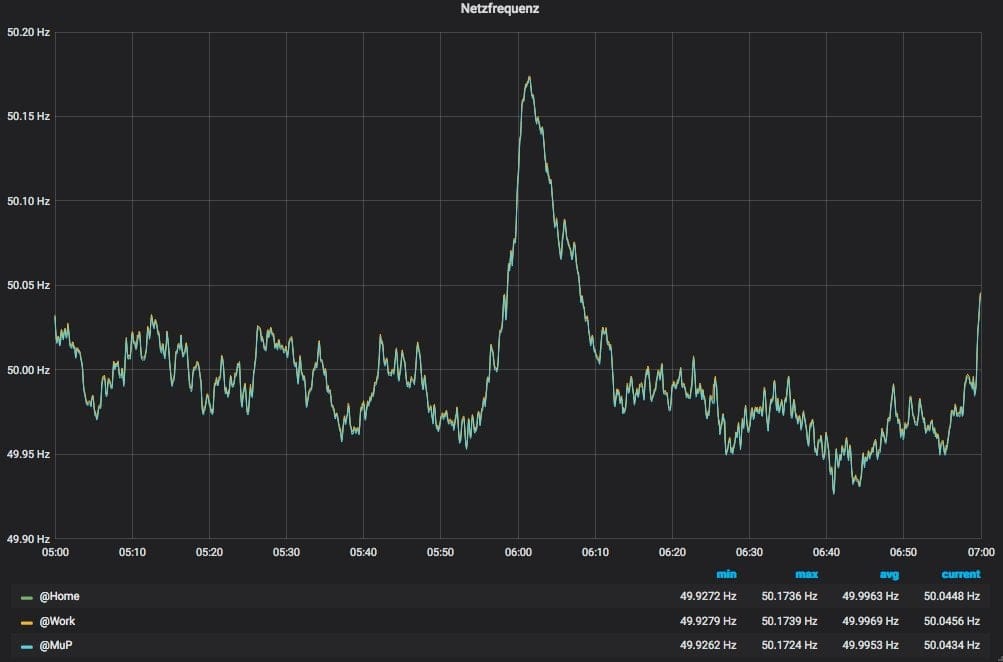Click the 05:00 time axis label
The height and width of the screenshot is (662, 1003).
(55, 552)
